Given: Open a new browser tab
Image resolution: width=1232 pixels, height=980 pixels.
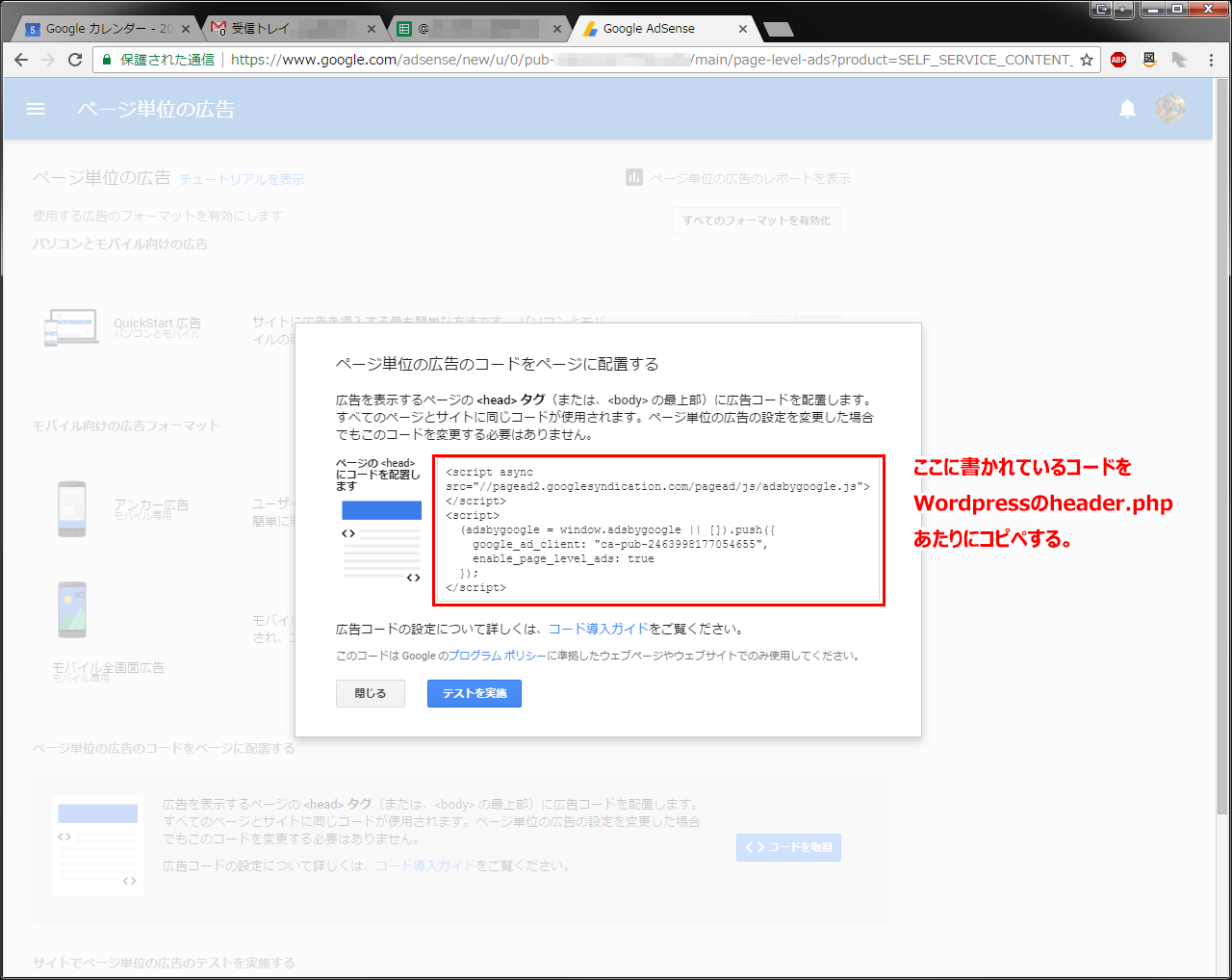Looking at the screenshot, I should [778, 29].
